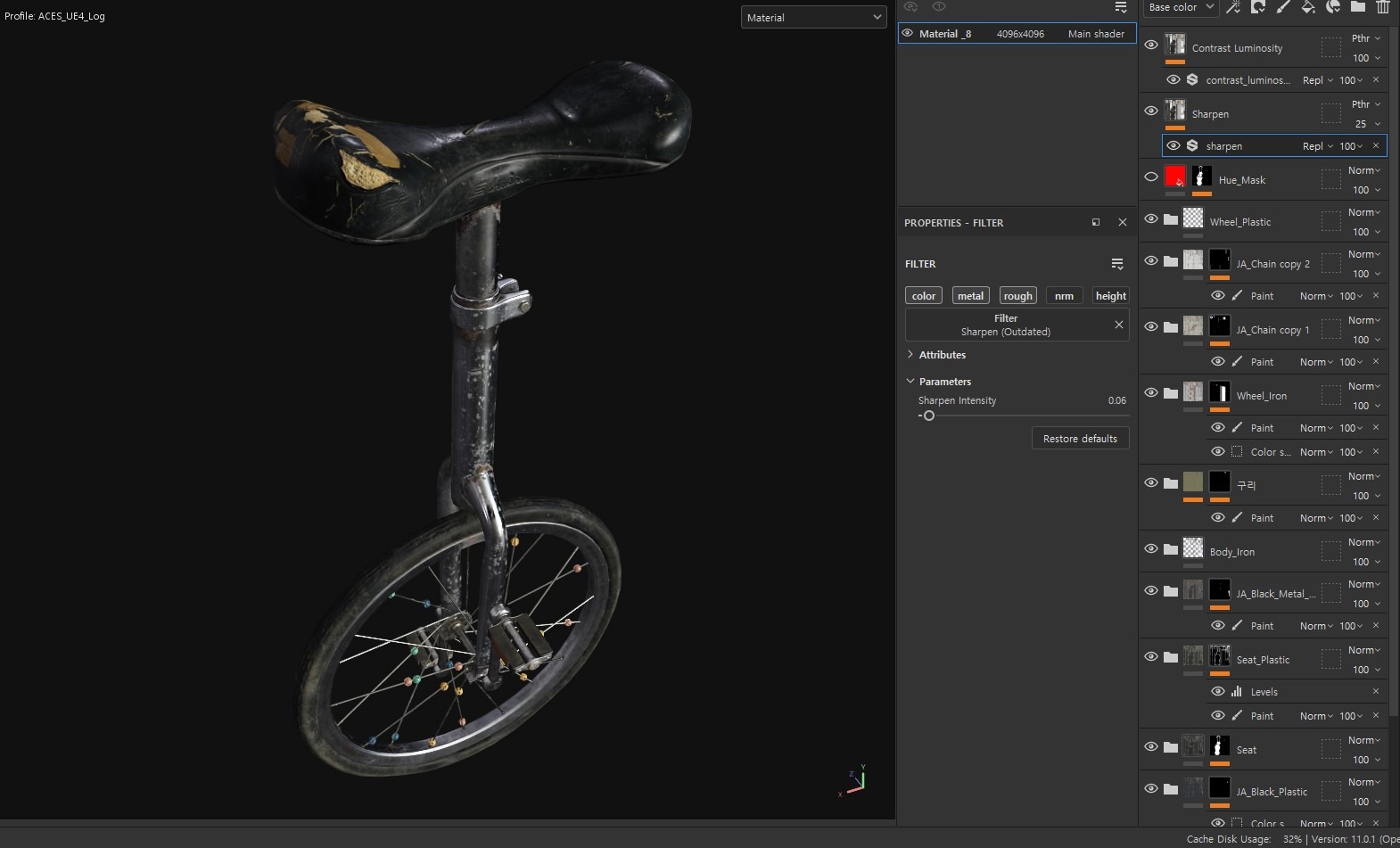The height and width of the screenshot is (848, 1400).
Task: Open the Material viewport mode dropdown
Action: (813, 17)
